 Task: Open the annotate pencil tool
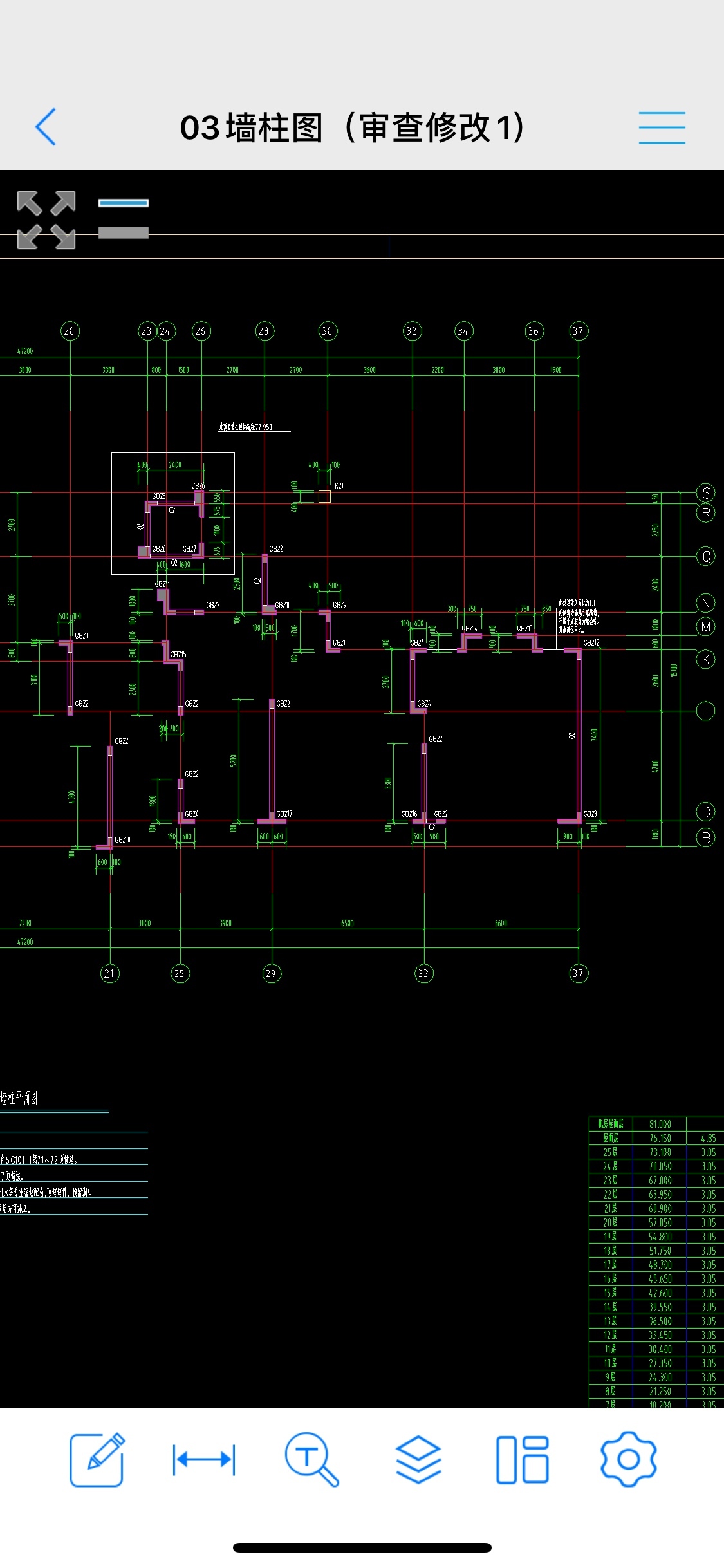pyautogui.click(x=97, y=1459)
